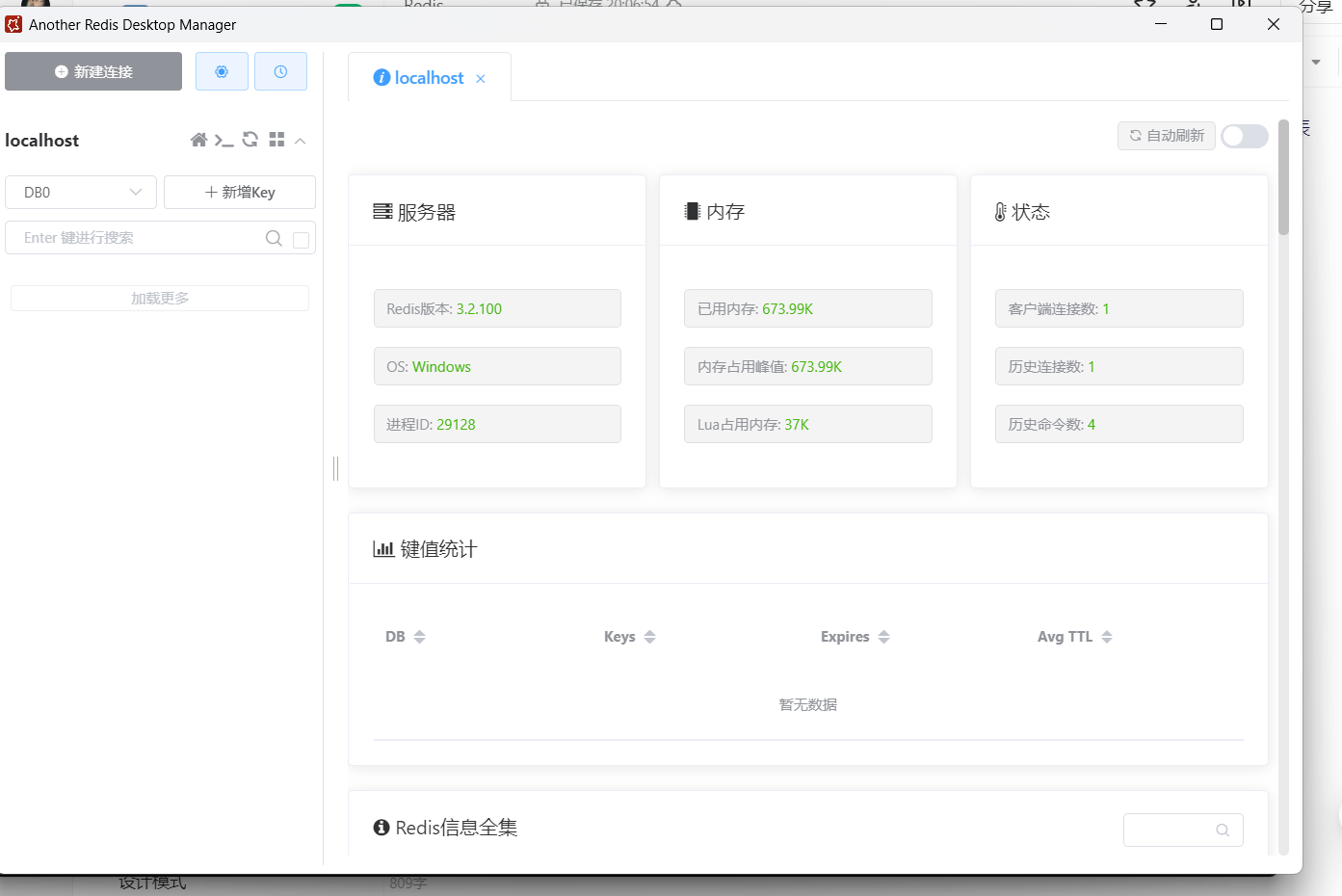Open the DB0 database dropdown
The image size is (1342, 896).
[x=81, y=192]
